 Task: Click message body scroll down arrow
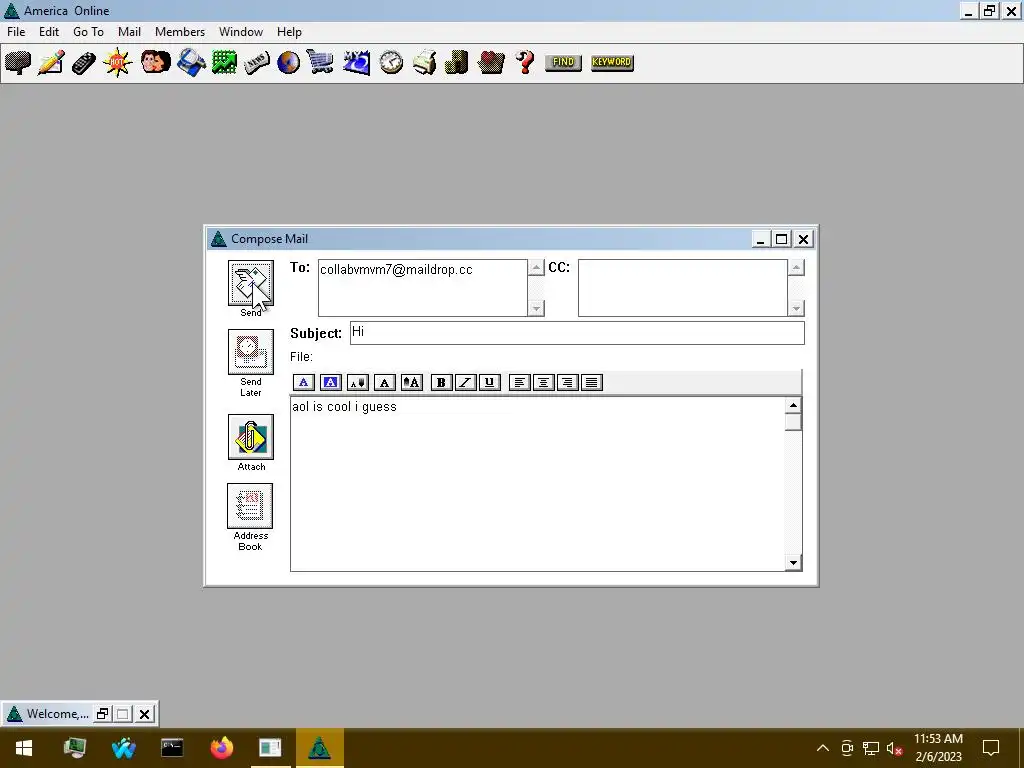[793, 562]
